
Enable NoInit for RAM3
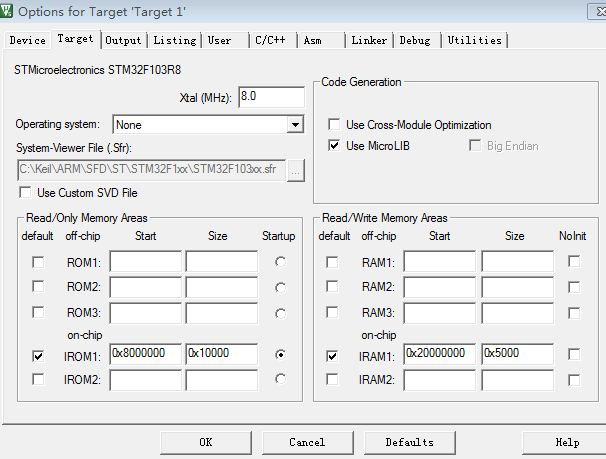click(x=574, y=313)
